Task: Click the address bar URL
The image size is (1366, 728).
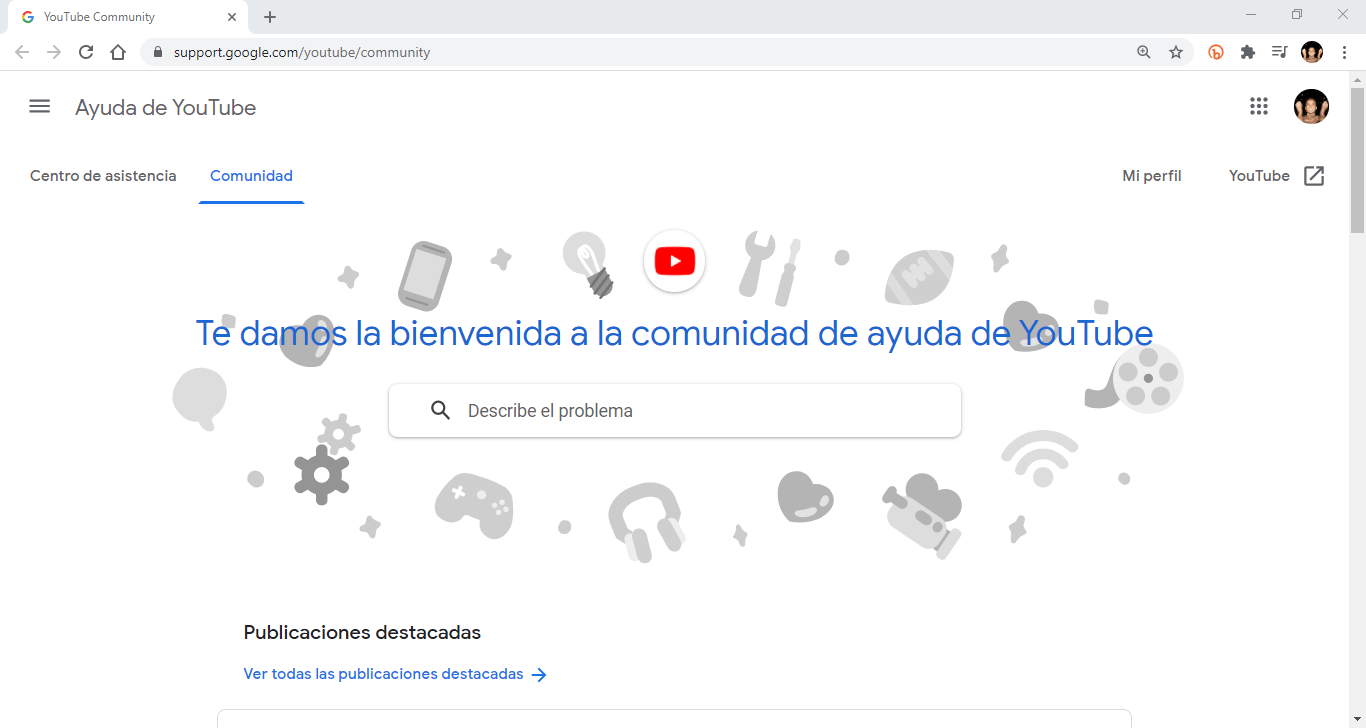Action: pos(302,52)
